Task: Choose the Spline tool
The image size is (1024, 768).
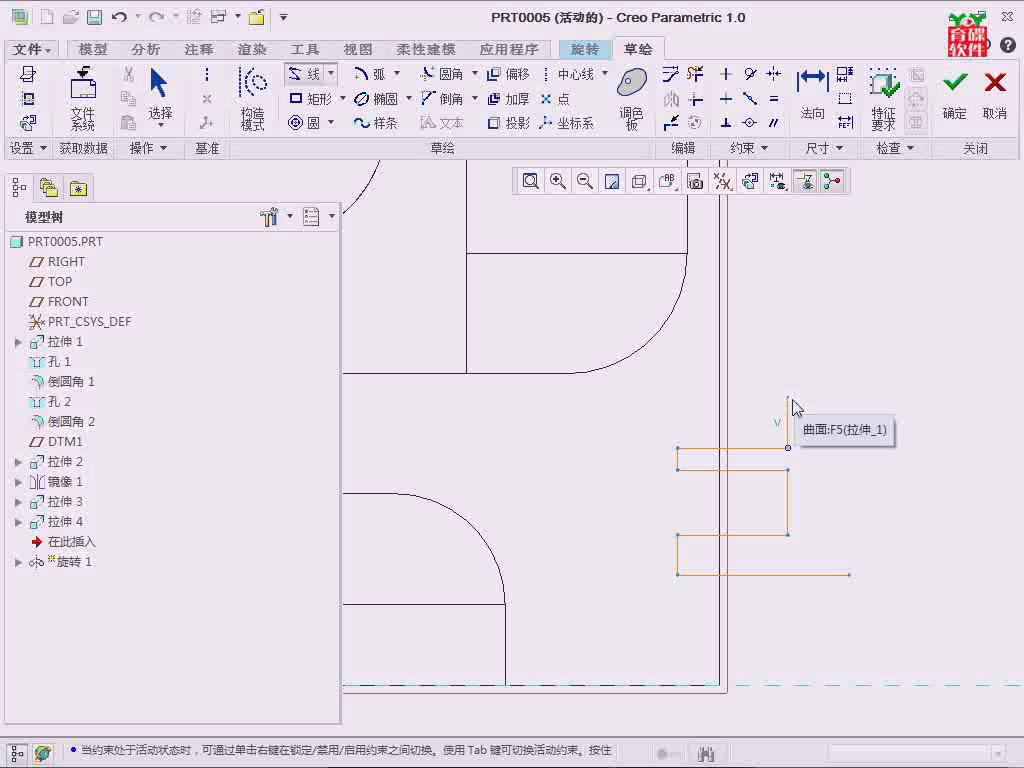Action: point(376,123)
